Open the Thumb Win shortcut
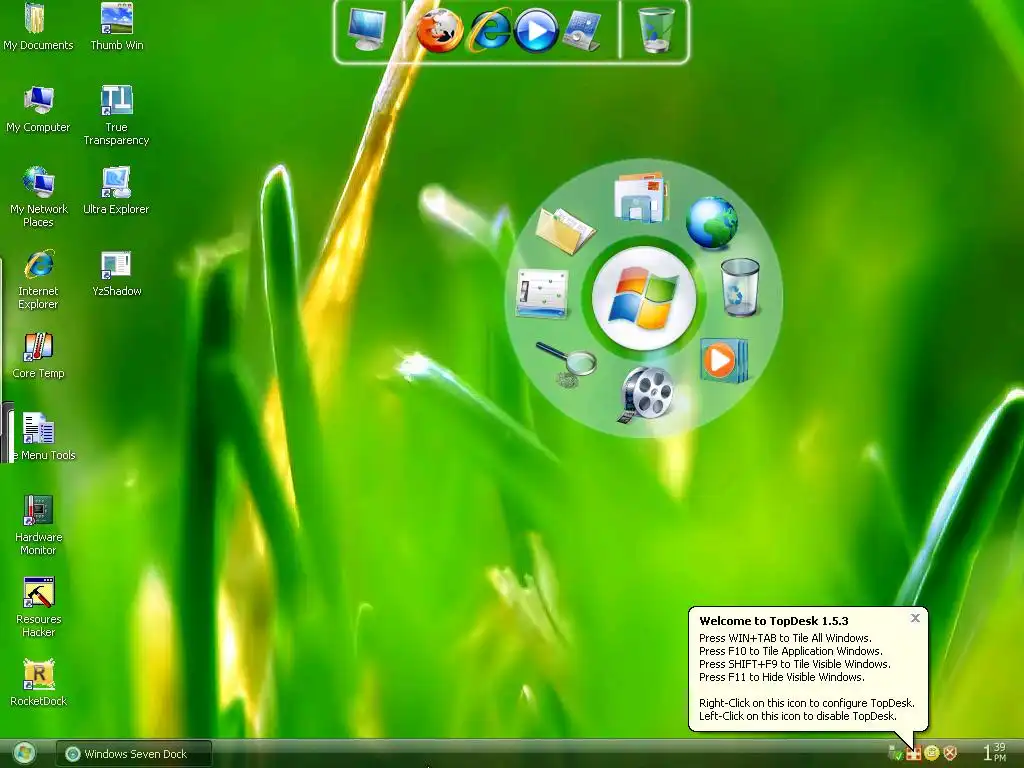This screenshot has height=768, width=1024. 116,27
